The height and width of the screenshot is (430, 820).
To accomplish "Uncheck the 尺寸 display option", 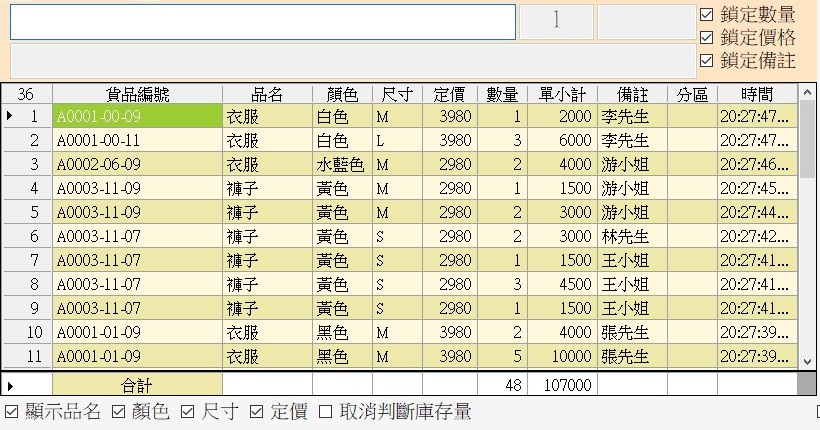I will point(188,412).
